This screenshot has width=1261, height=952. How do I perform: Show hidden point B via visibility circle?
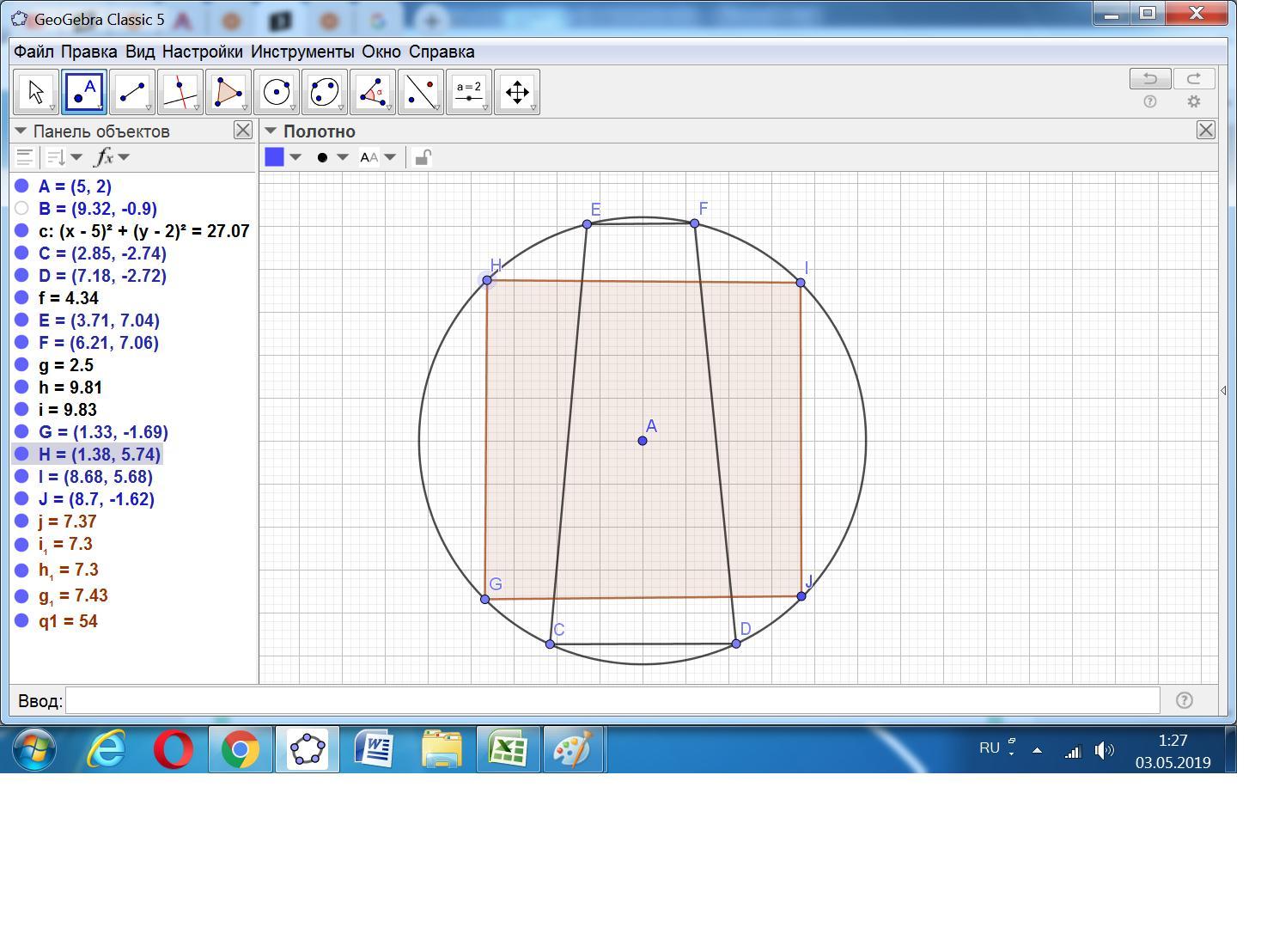coord(22,208)
